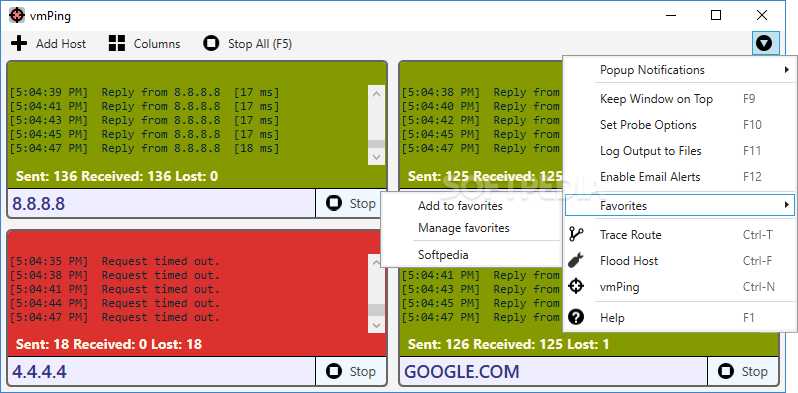Click the vmPing window title text
This screenshot has height=393, width=798.
50,16
